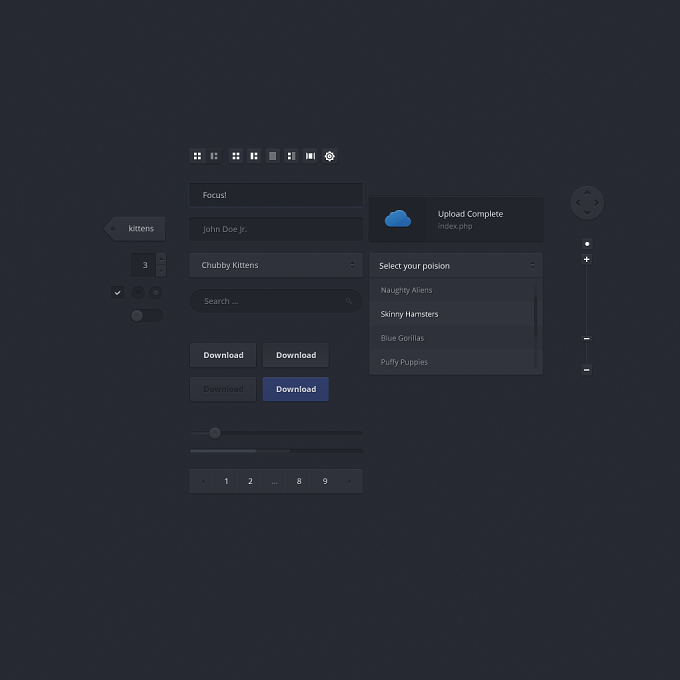Click the bottom minus zoom-out button
This screenshot has height=680, width=680.
click(x=586, y=370)
